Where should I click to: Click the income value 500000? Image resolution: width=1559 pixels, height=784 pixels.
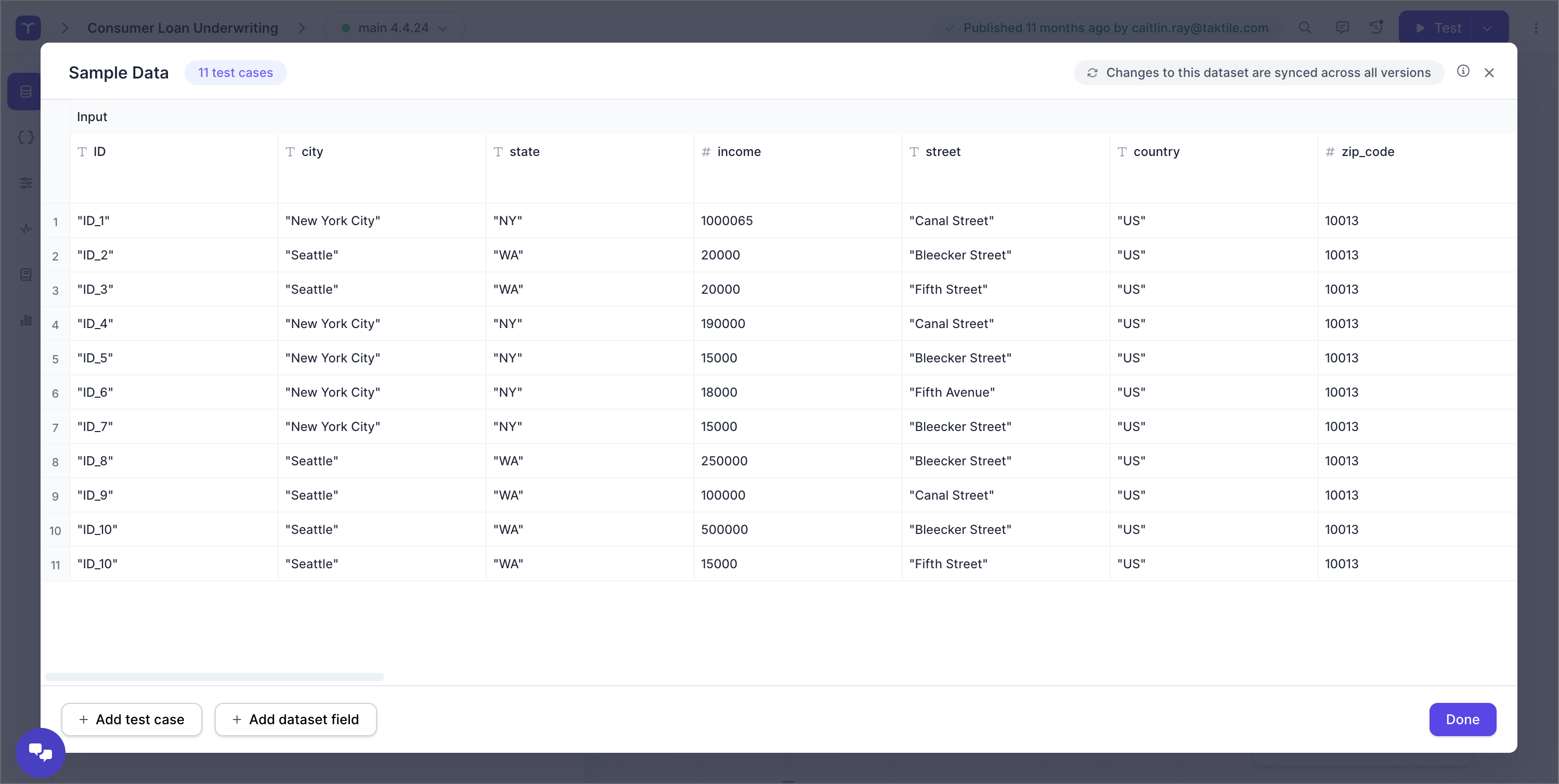798,529
